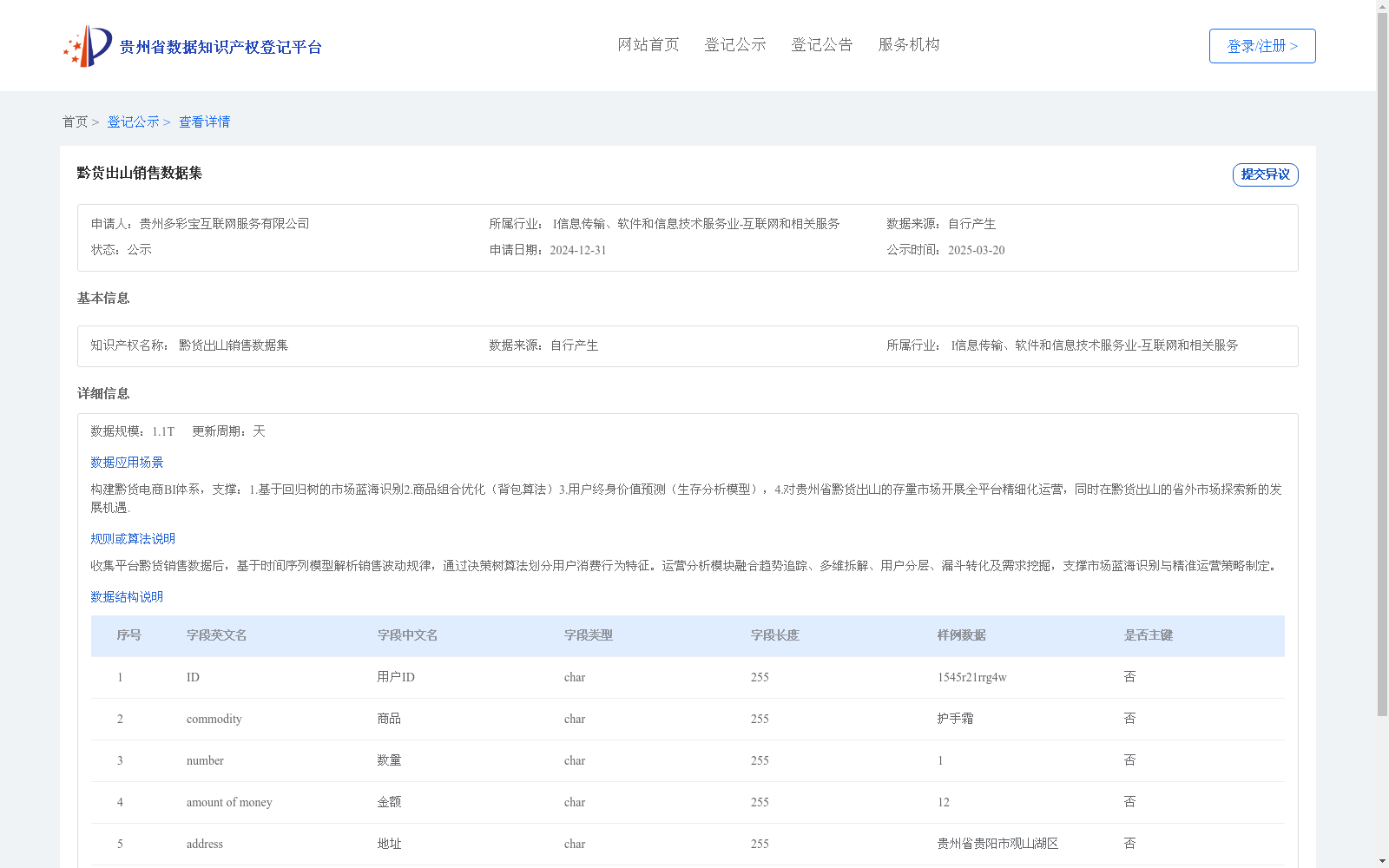
Task: Click application date 2024-12-31
Action: point(578,250)
